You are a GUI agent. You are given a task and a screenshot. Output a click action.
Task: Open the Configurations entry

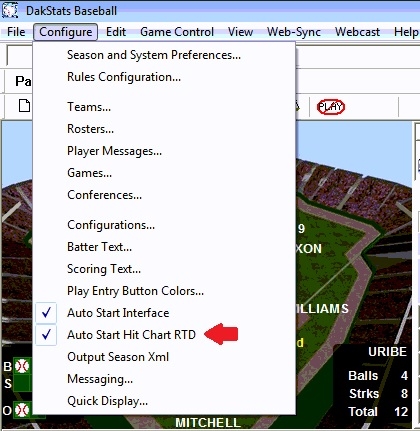164,225
